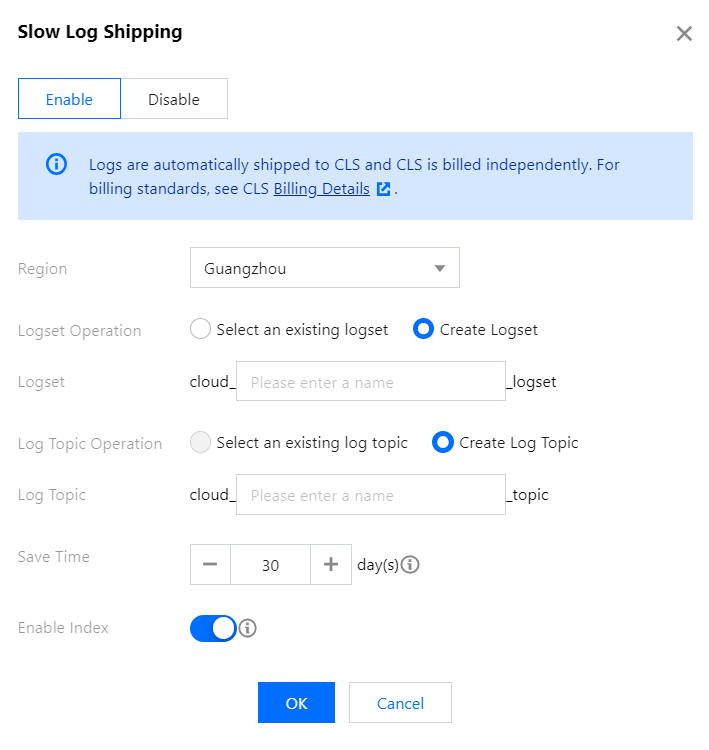Pick Select an existing log topic option
The width and height of the screenshot is (709, 750).
201,442
